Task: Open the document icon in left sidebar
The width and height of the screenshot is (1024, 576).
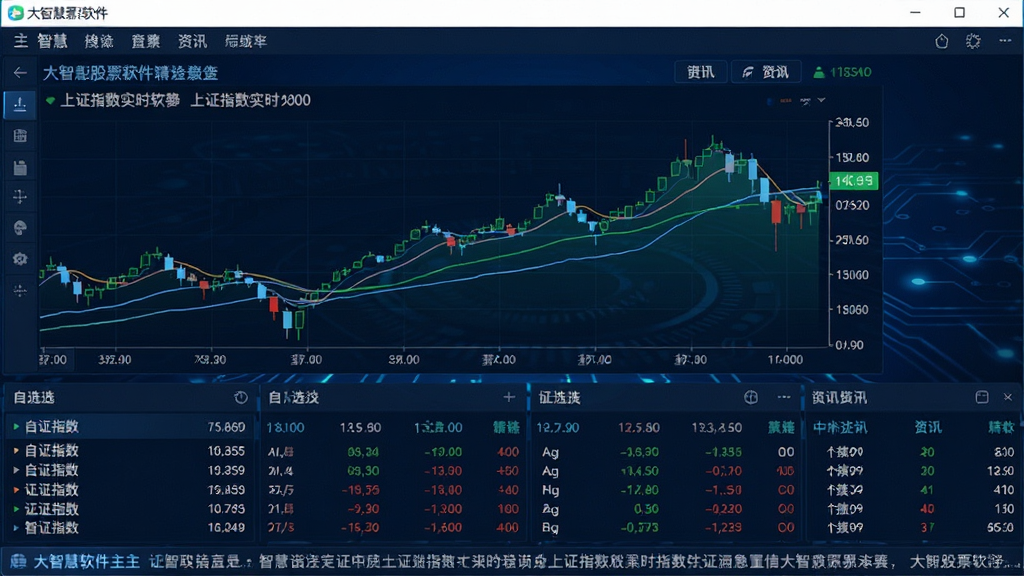Action: [20, 167]
